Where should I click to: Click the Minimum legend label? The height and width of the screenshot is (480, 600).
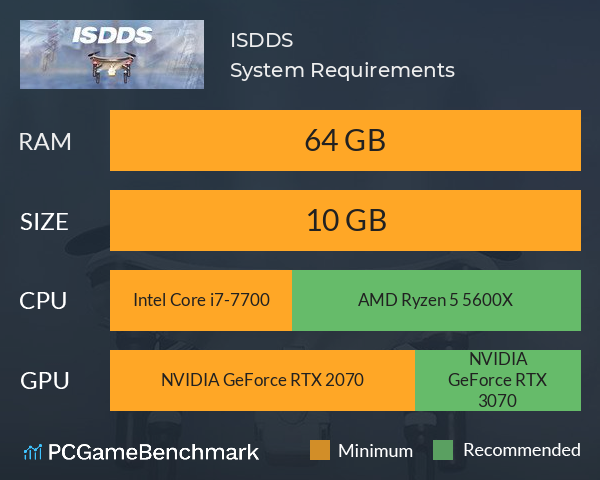click(375, 451)
